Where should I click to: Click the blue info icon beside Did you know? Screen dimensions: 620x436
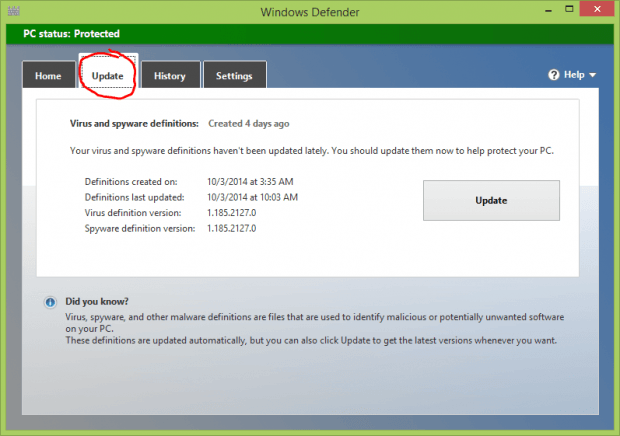tap(49, 302)
